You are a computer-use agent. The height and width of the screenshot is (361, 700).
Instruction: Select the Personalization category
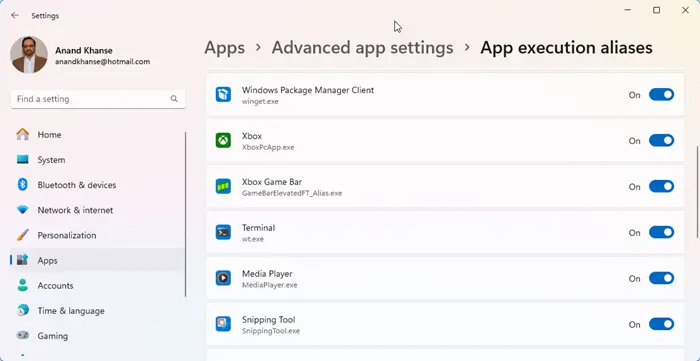click(x=97, y=235)
